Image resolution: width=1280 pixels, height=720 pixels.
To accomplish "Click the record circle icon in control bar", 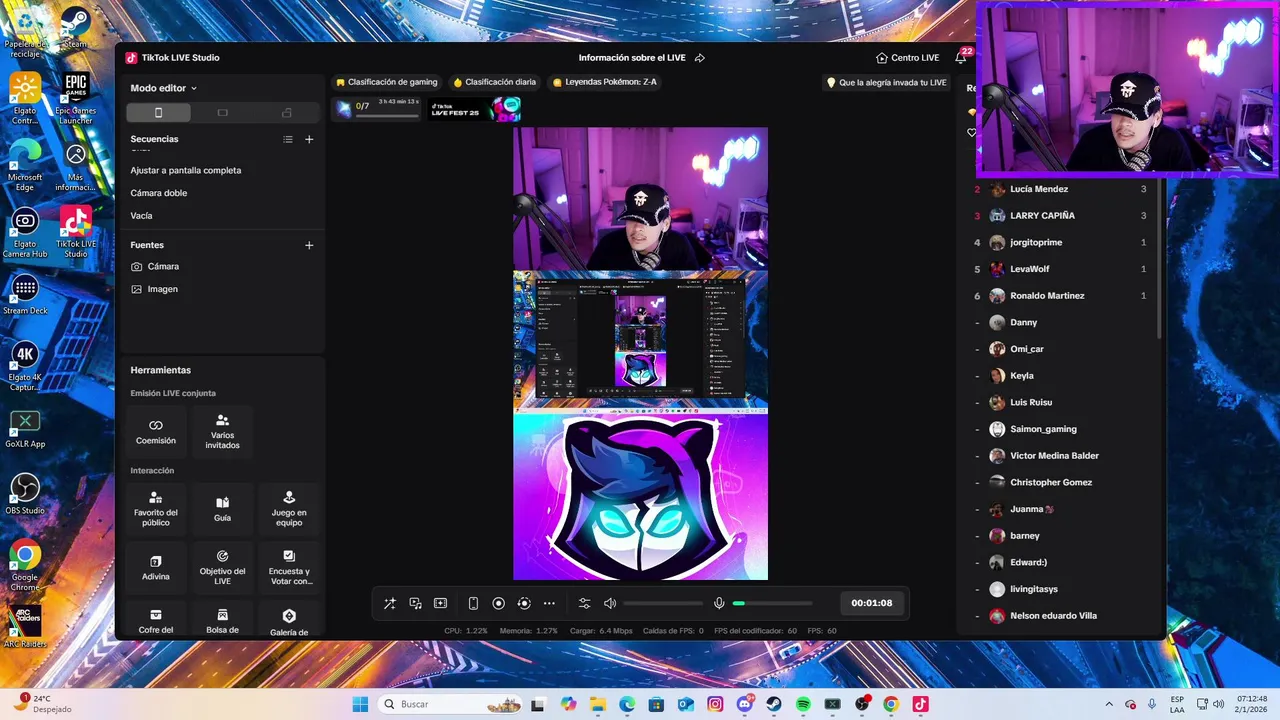I will coord(498,603).
